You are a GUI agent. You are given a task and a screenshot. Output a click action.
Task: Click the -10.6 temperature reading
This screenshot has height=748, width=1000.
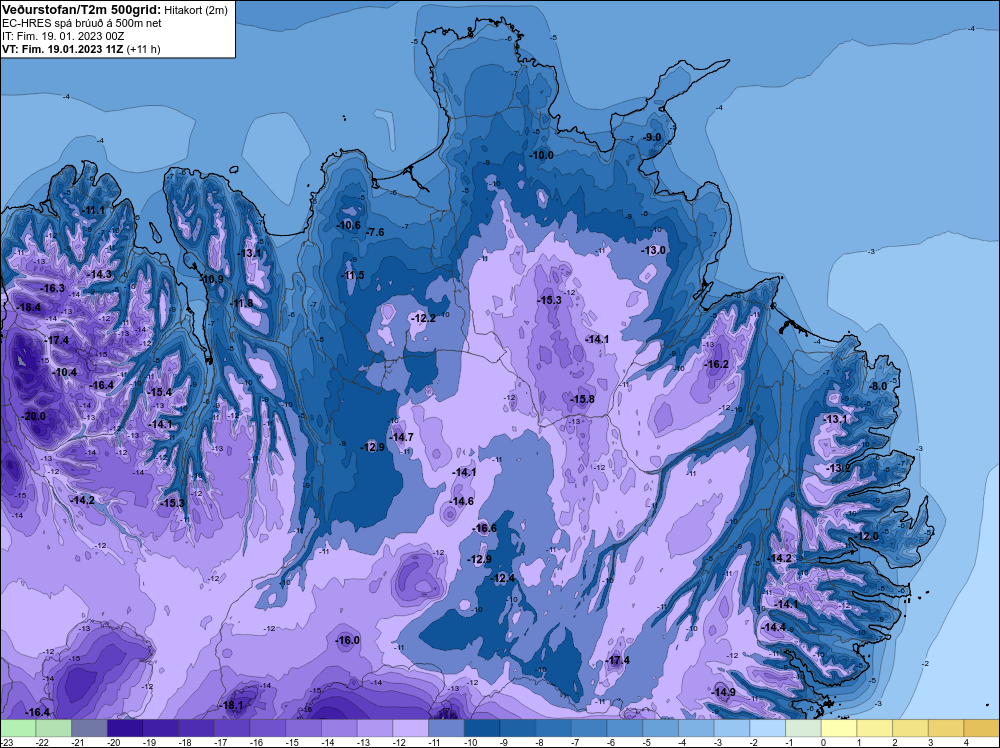point(348,225)
